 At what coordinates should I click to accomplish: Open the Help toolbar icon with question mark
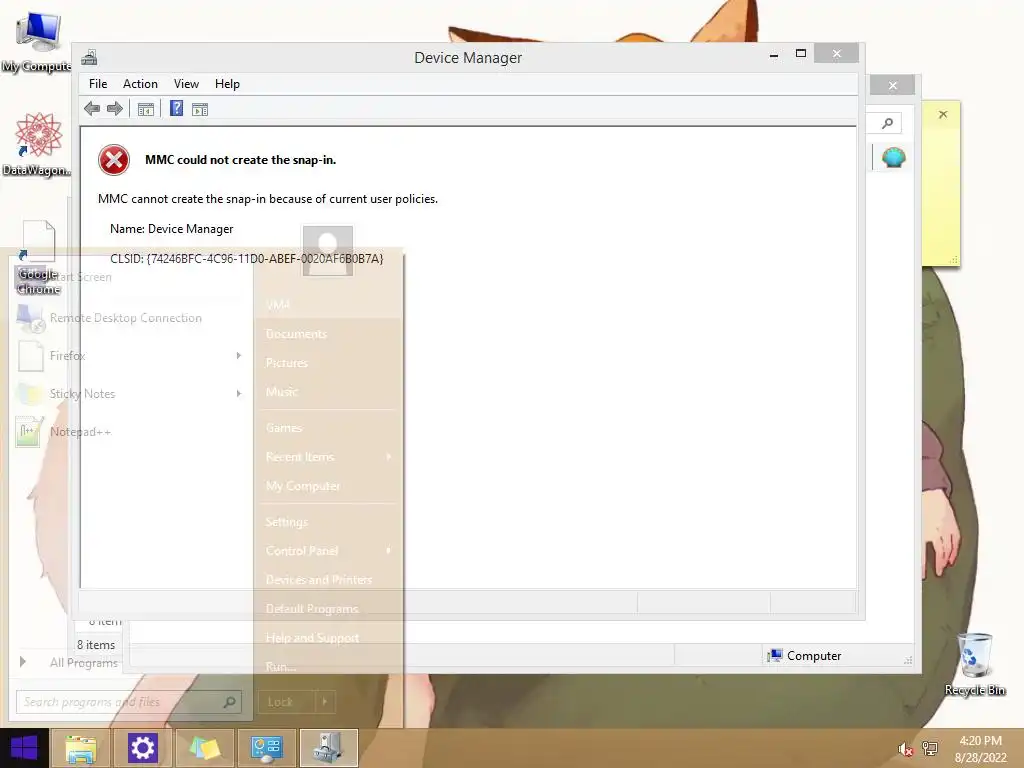(x=176, y=108)
